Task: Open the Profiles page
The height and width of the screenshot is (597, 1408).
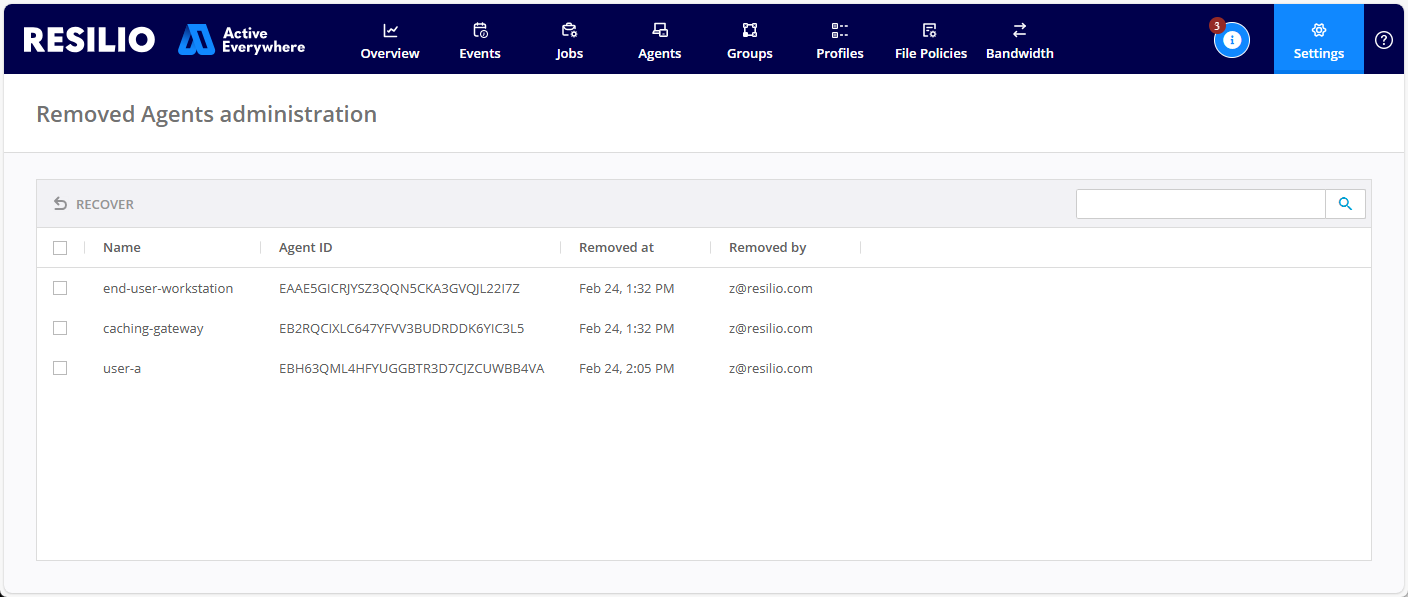Action: 839,41
